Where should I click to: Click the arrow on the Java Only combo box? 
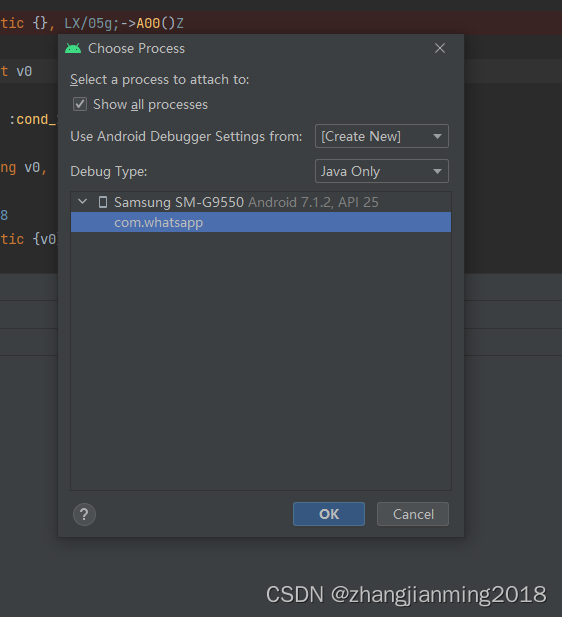pyautogui.click(x=437, y=171)
